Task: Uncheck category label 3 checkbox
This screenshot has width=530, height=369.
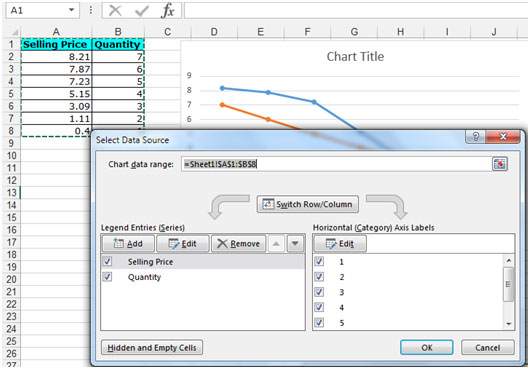Action: [319, 292]
